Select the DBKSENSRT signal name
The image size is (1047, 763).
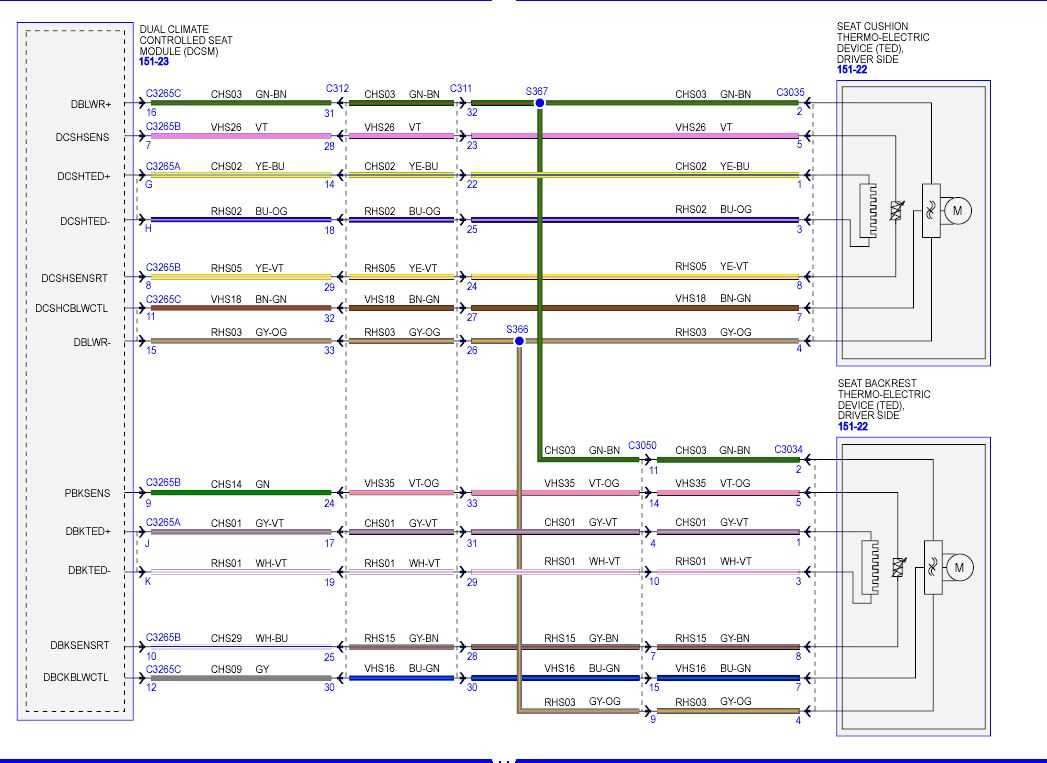click(79, 646)
